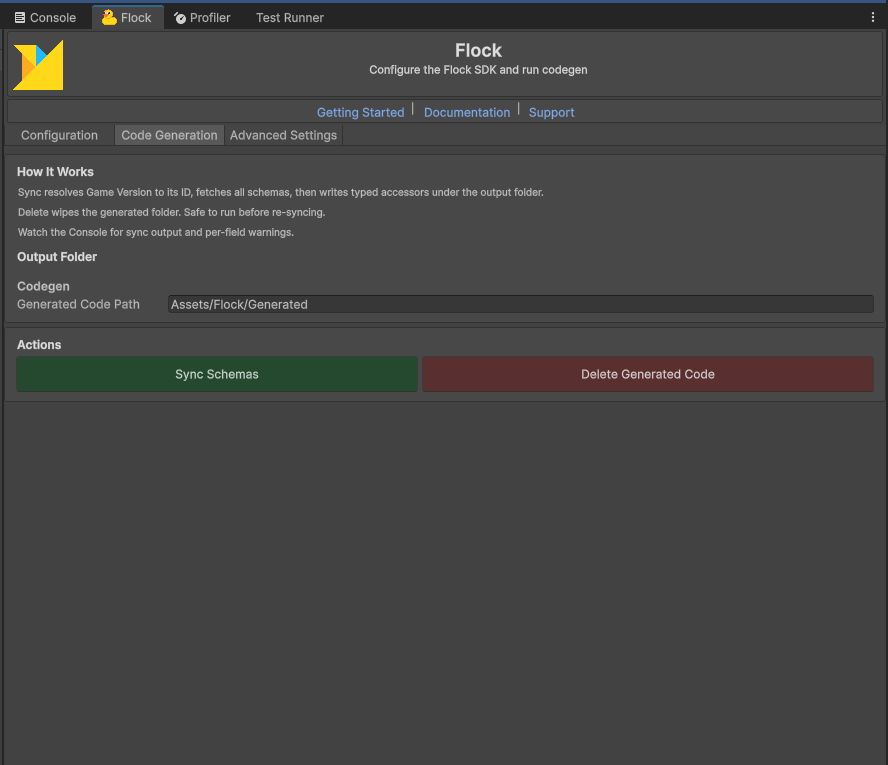Screen dimensions: 888x765
Task: Click the Console tab list icon
Action: tap(20, 18)
